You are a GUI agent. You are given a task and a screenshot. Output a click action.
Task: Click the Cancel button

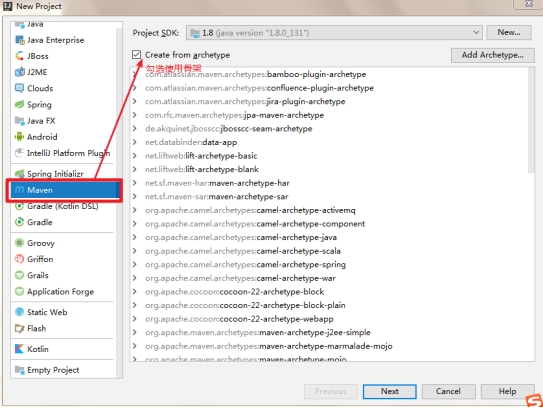click(x=448, y=391)
